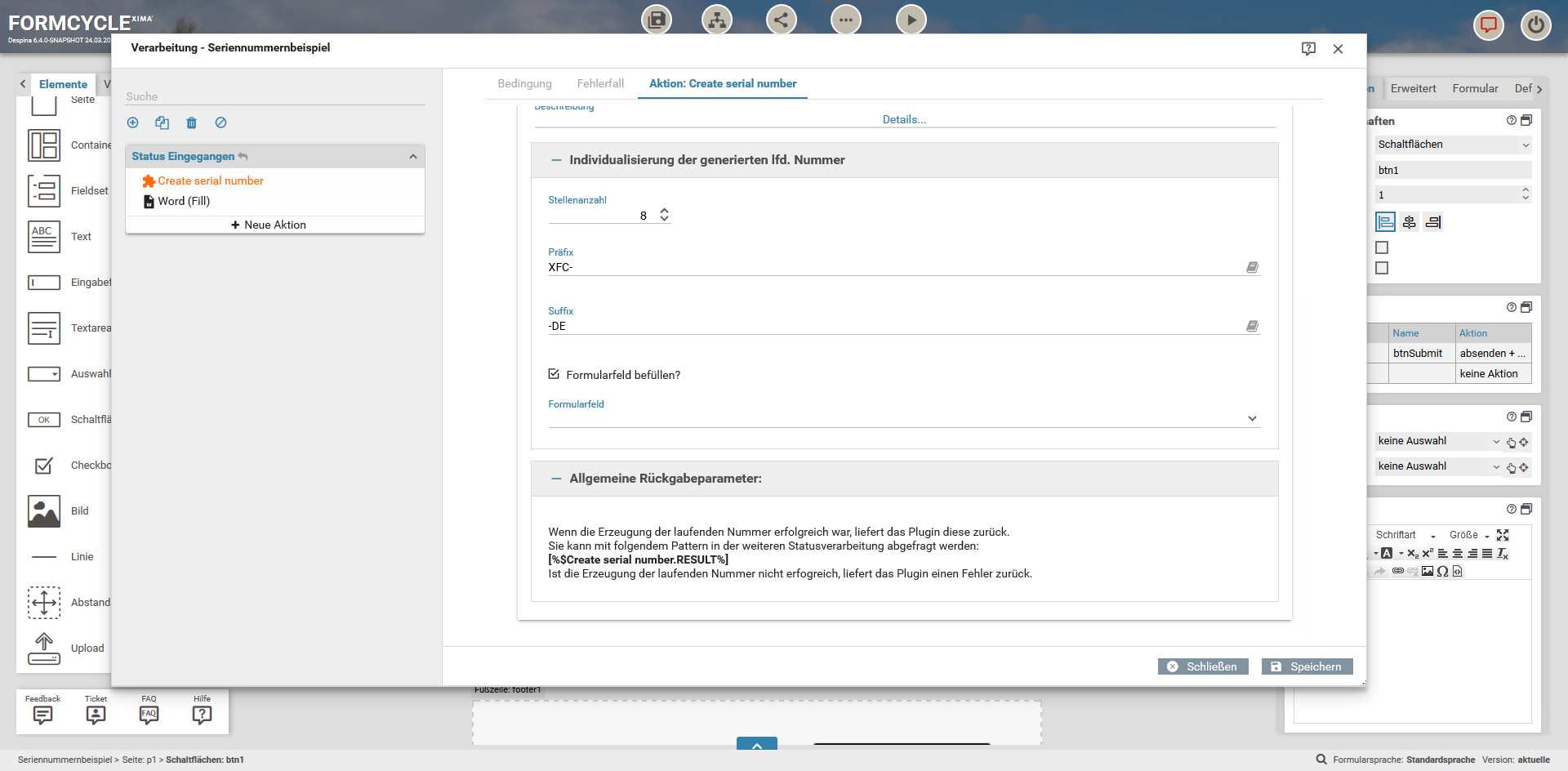Toggle the second checkbox in properties panel

[x=1382, y=268]
